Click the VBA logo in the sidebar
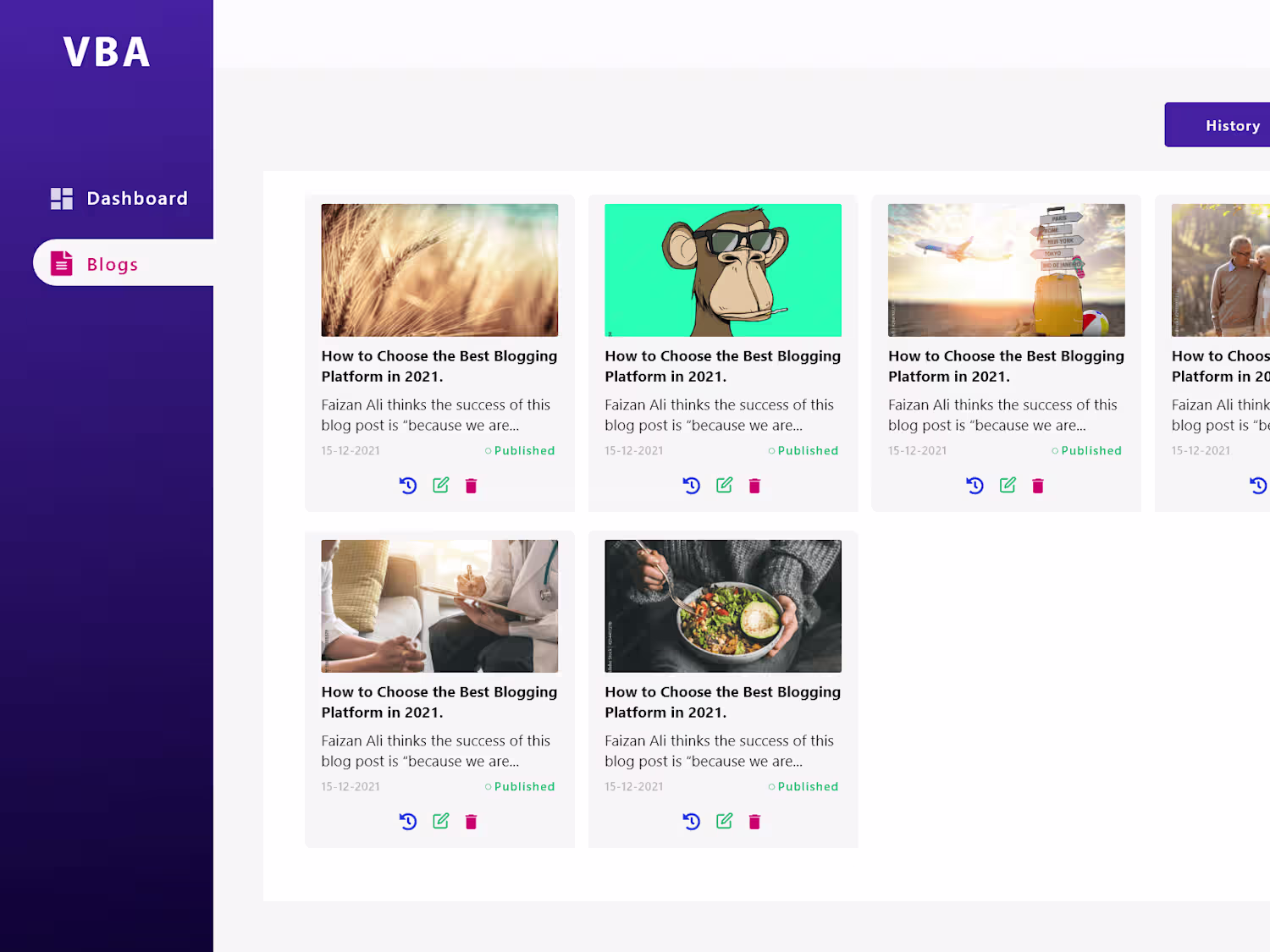This screenshot has width=1270, height=952. [x=107, y=52]
